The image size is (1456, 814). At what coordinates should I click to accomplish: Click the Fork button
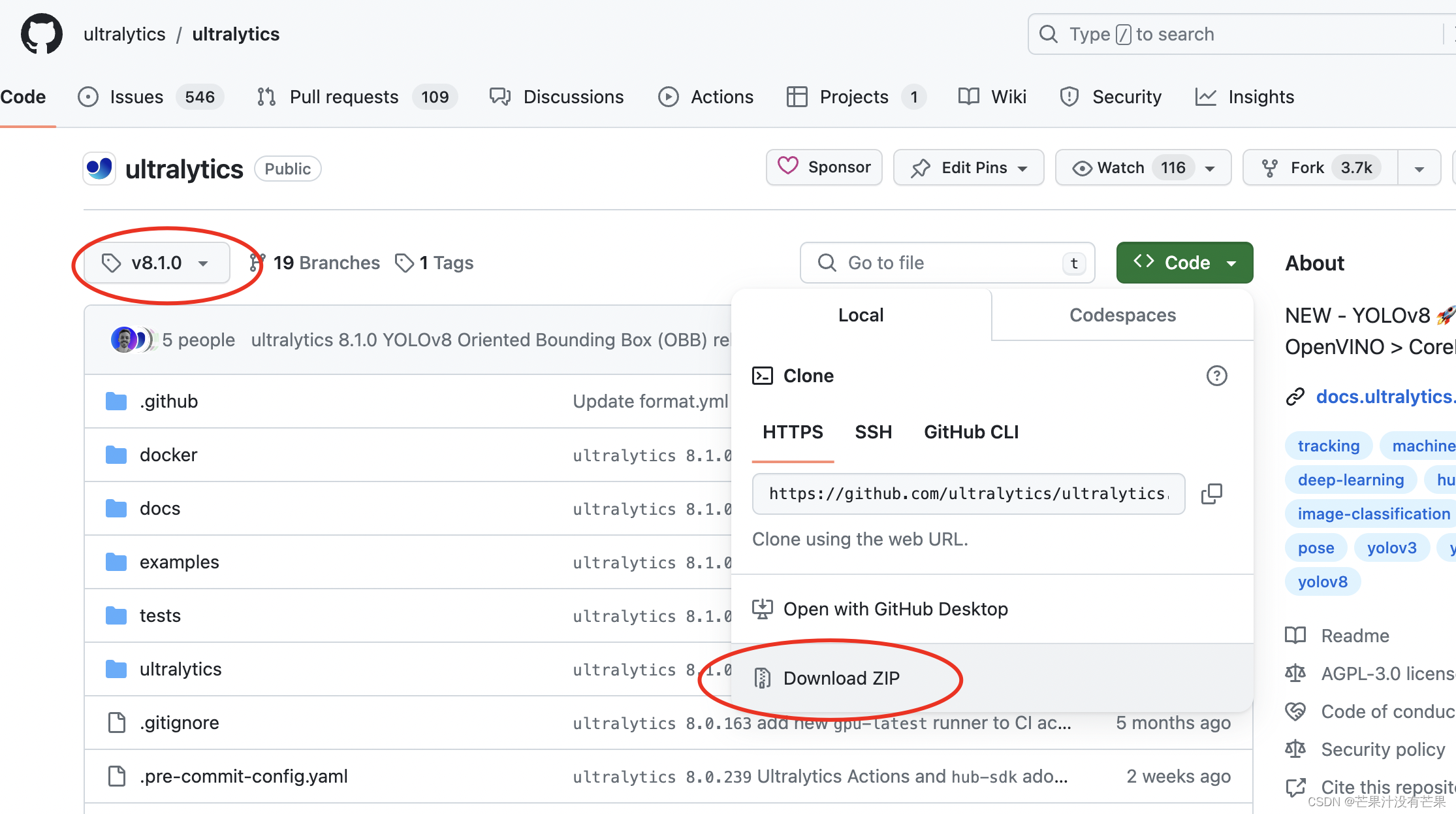(1320, 167)
